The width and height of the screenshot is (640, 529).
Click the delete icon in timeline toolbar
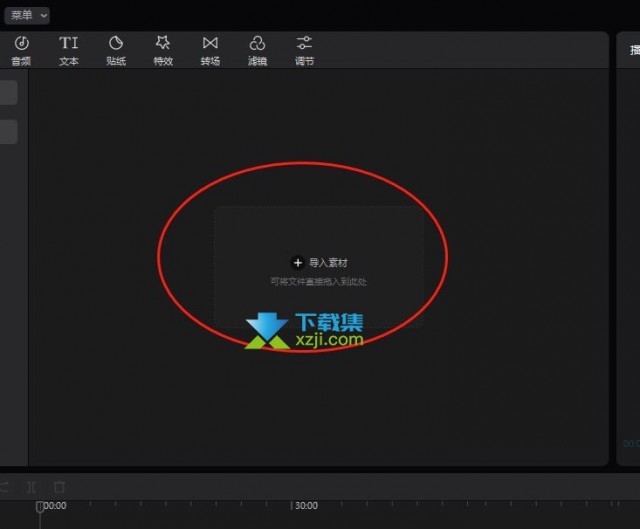[60, 487]
